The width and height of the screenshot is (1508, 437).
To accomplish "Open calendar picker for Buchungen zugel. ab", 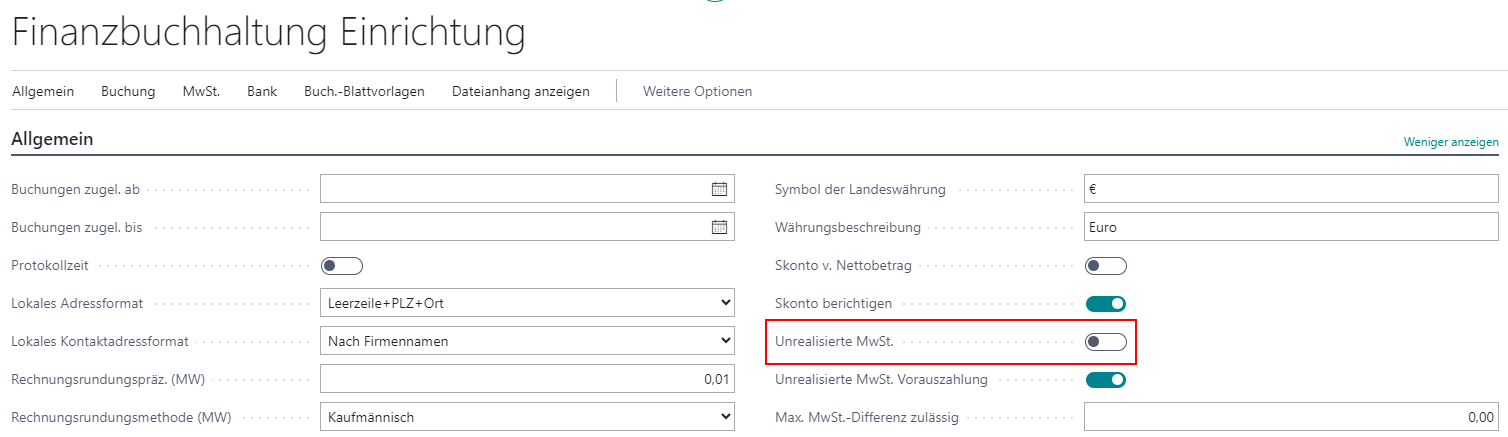I will [719, 189].
